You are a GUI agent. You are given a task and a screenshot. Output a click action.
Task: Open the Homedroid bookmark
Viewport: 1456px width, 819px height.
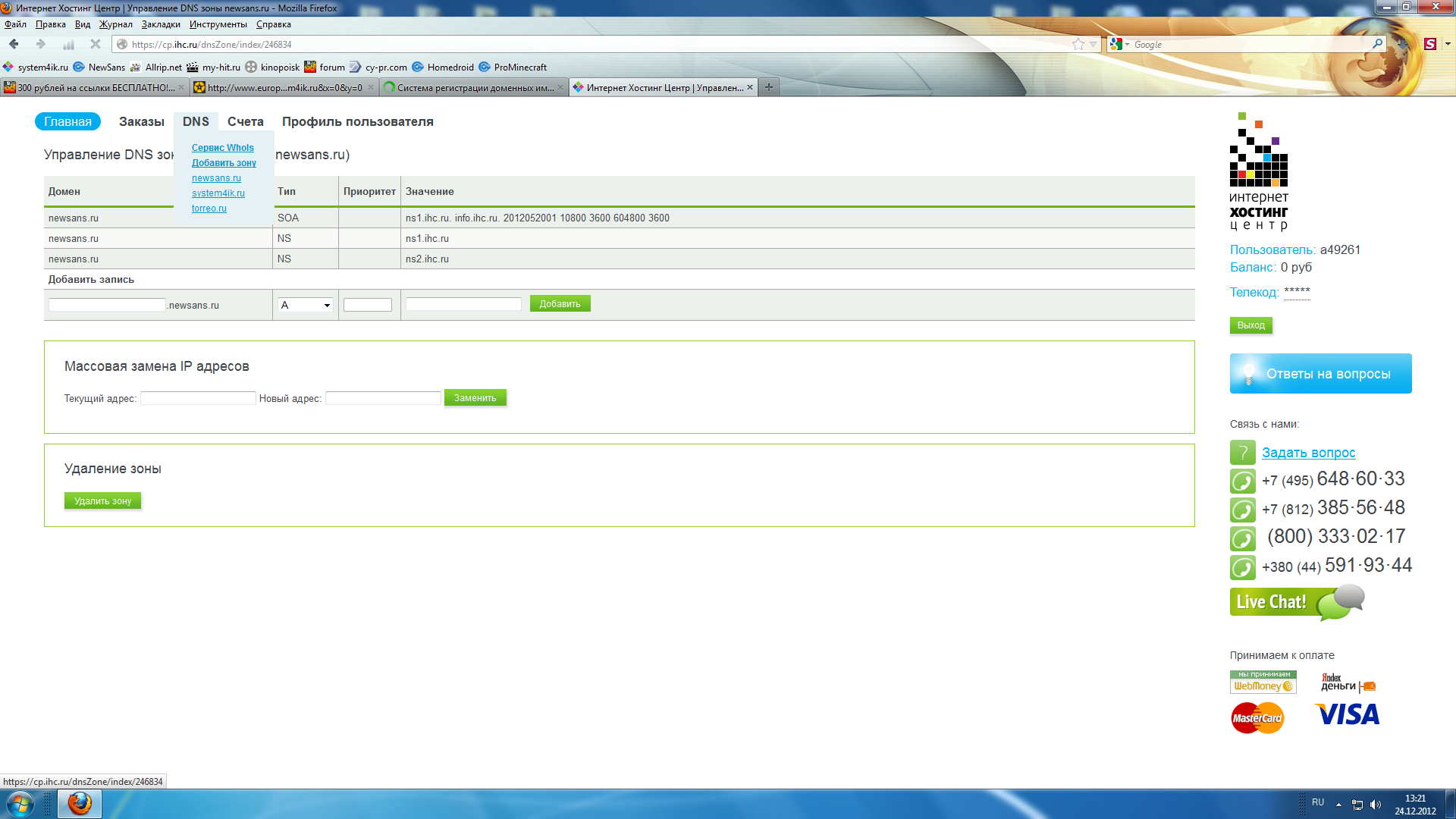(443, 67)
